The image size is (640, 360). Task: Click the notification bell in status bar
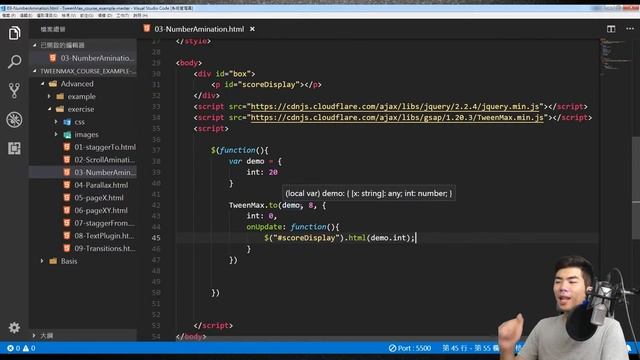point(629,348)
